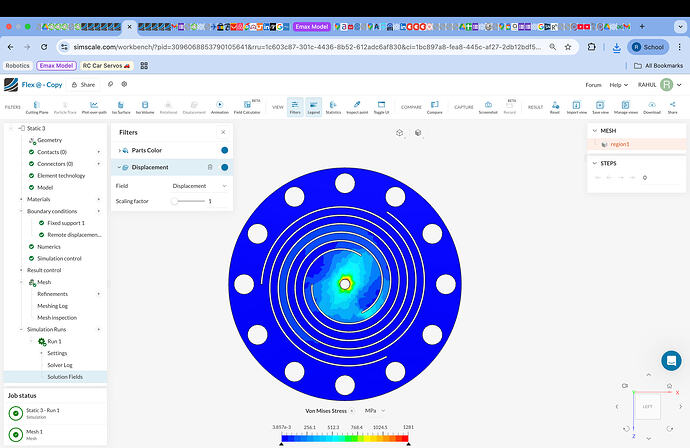Expand the Parts Color filter section
Image resolution: width=690 pixels, height=448 pixels.
(119, 150)
